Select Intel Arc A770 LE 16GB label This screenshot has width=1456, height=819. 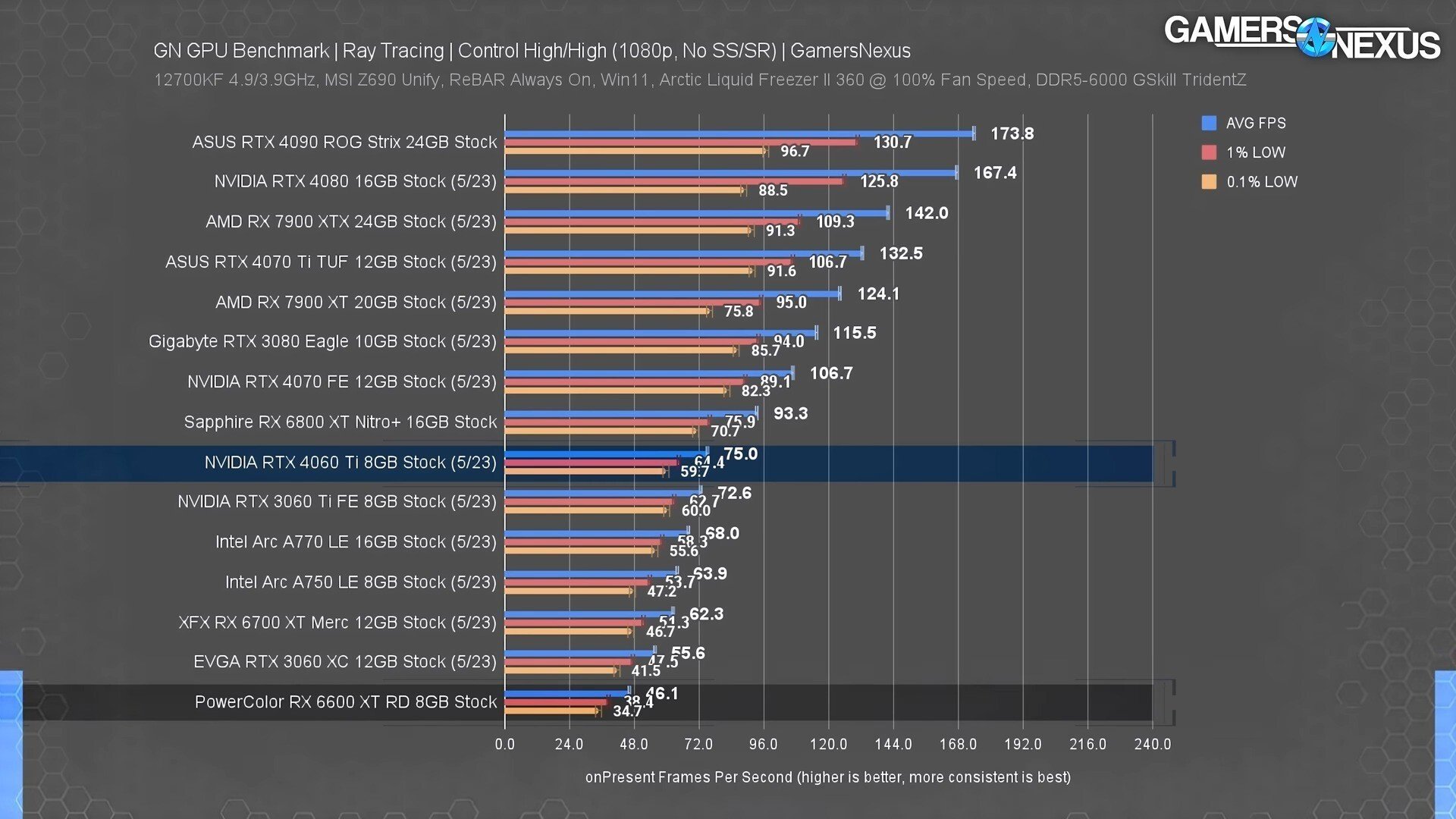(x=356, y=541)
